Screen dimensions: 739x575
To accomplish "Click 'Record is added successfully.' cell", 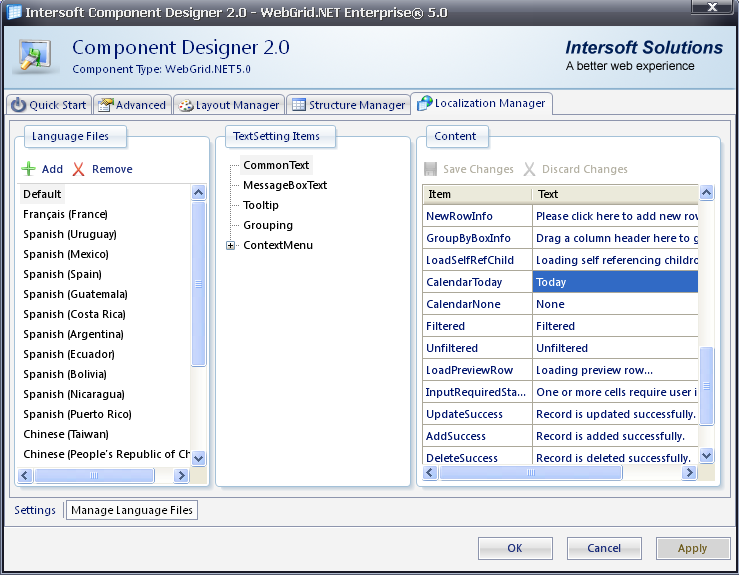I will point(616,436).
